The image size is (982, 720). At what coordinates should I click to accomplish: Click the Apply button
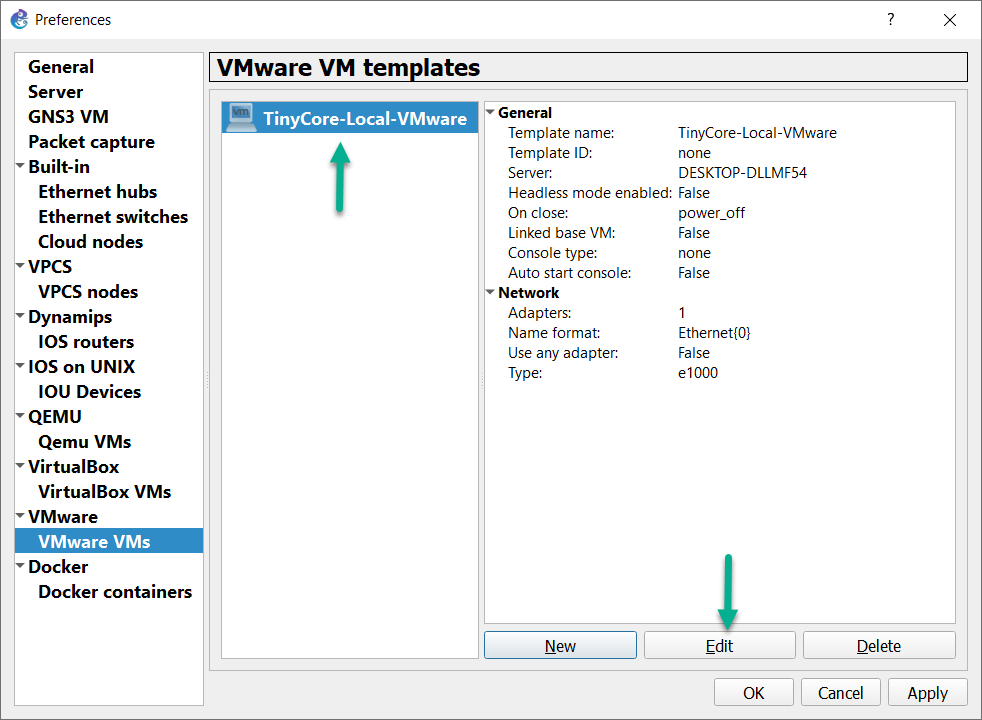(x=928, y=692)
